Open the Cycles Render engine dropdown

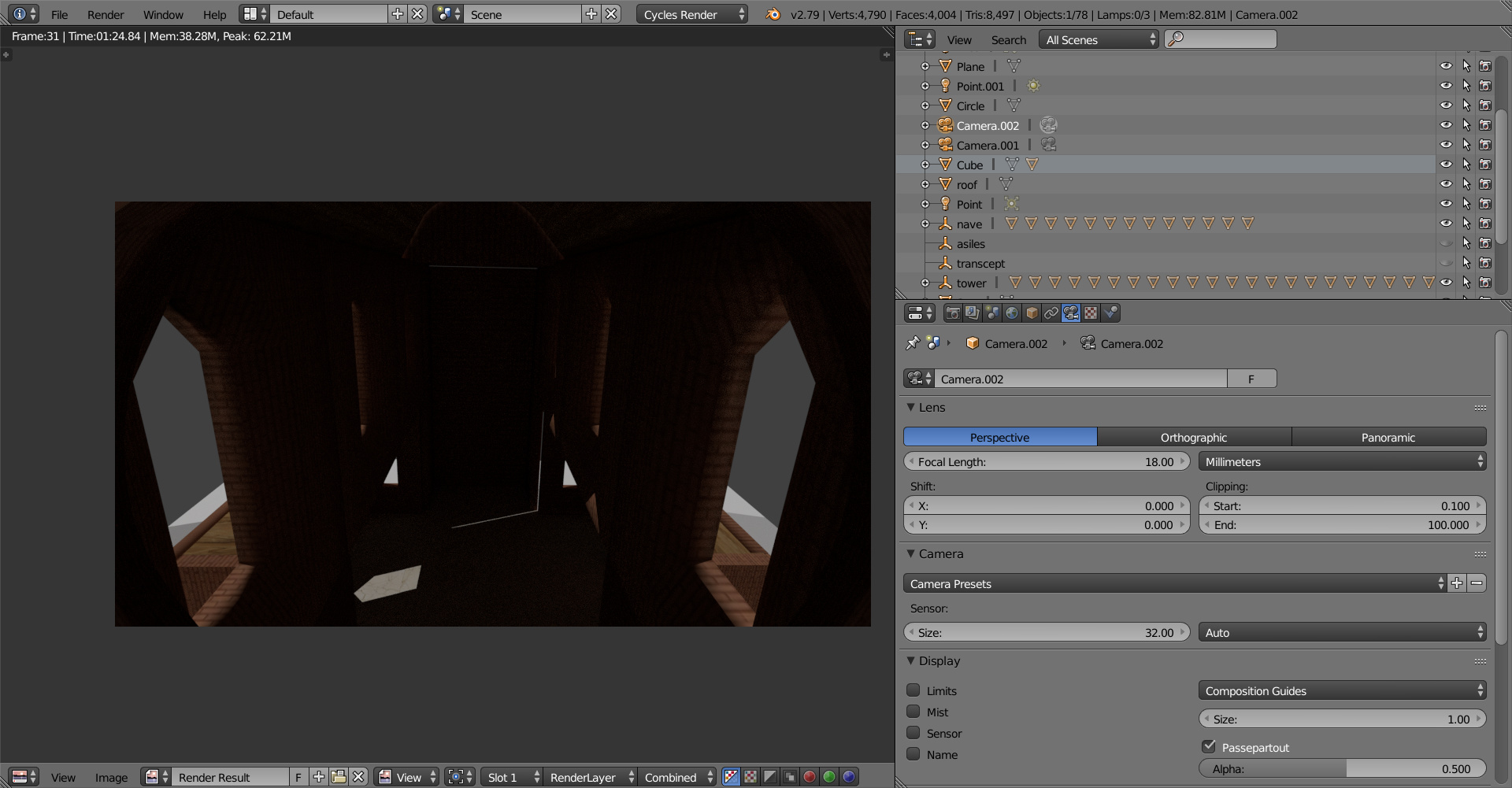click(x=692, y=14)
